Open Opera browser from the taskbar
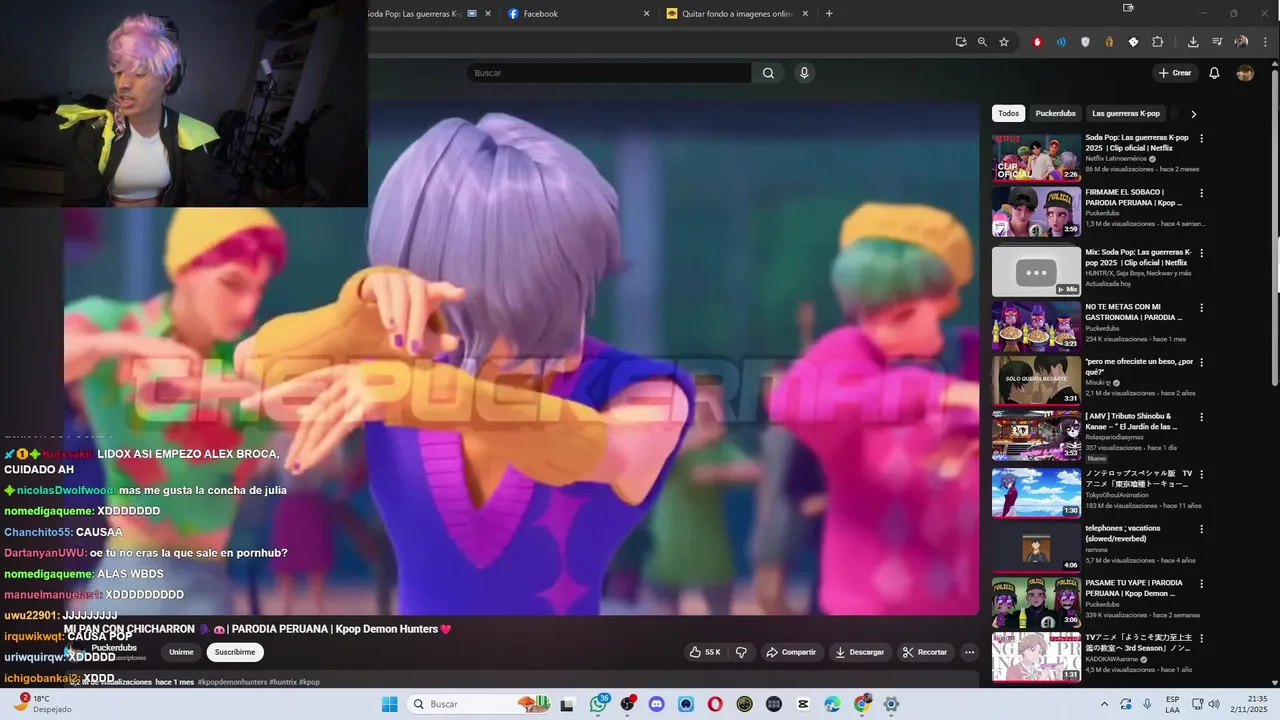Viewport: 1280px width, 720px height. click(715, 704)
